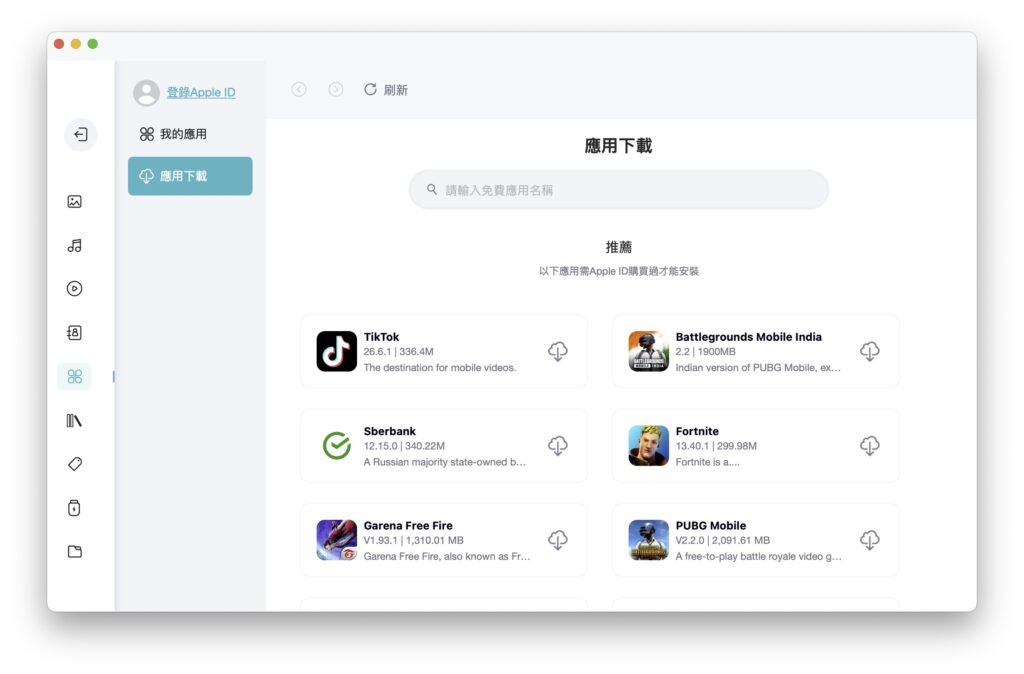Click the PUBG Mobile app icon
1024x674 pixels.
(x=648, y=540)
